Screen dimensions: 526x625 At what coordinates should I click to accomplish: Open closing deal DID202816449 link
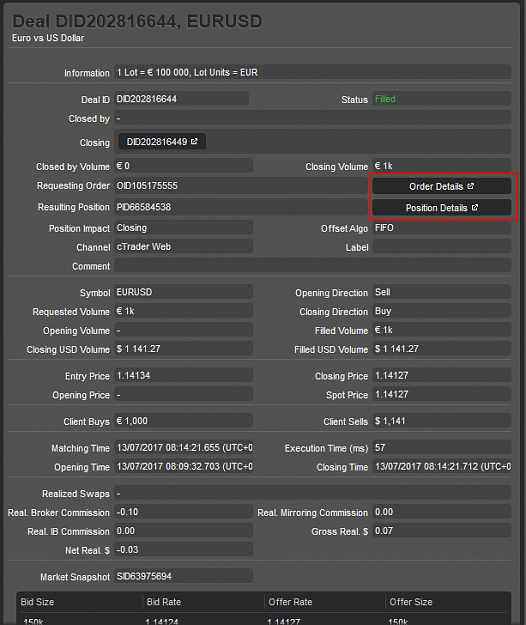(x=162, y=142)
